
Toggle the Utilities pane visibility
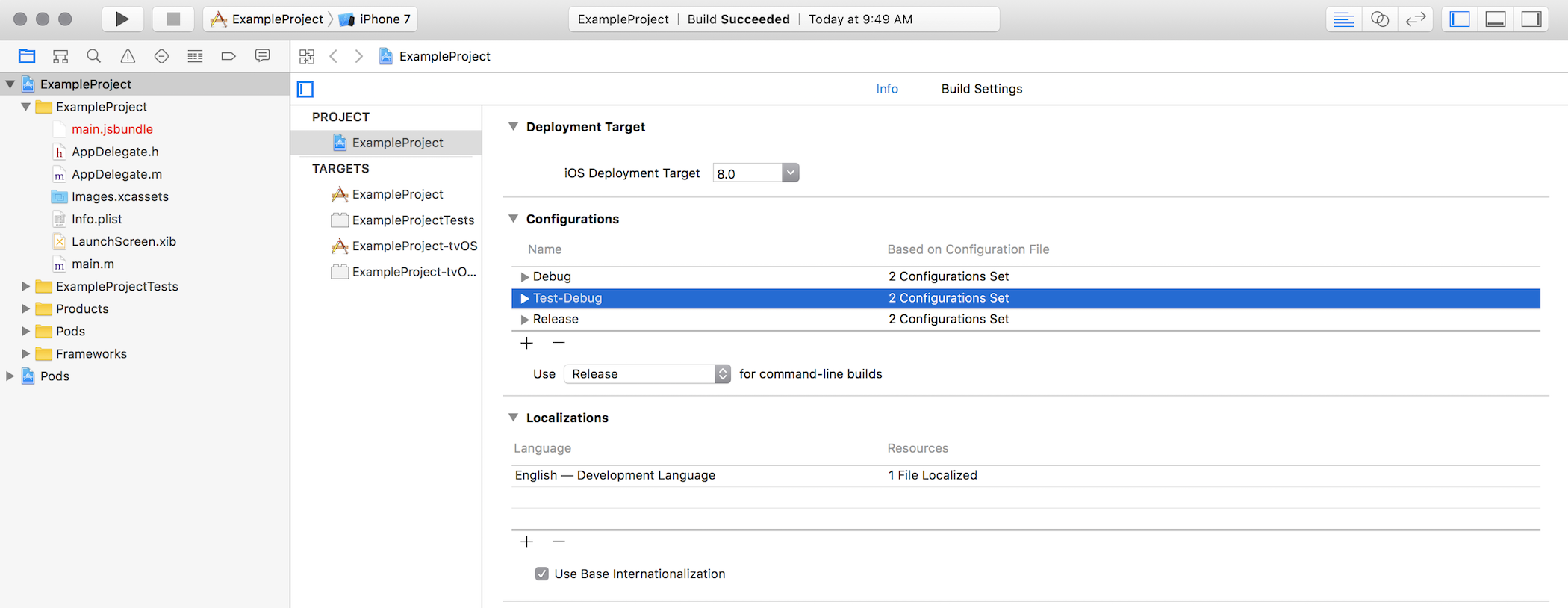coord(1531,19)
